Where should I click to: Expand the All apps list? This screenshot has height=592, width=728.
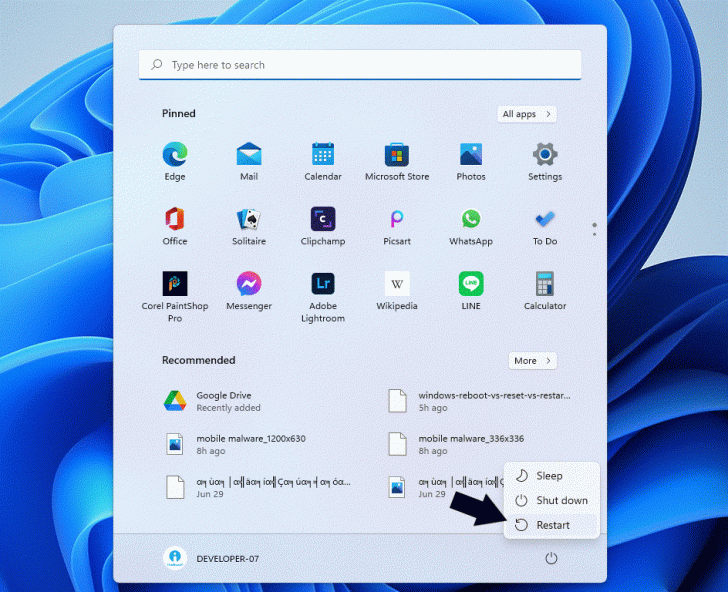(x=526, y=114)
